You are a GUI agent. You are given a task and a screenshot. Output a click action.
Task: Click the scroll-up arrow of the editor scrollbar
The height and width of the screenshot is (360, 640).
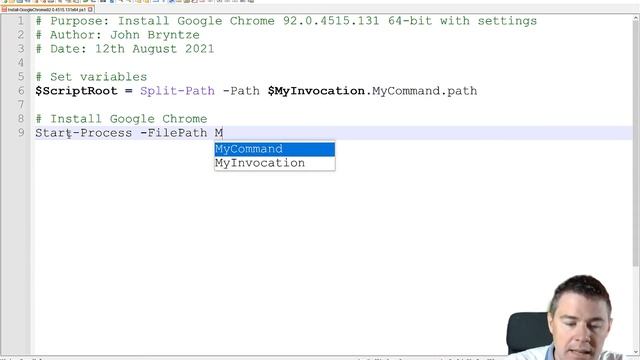[636, 18]
